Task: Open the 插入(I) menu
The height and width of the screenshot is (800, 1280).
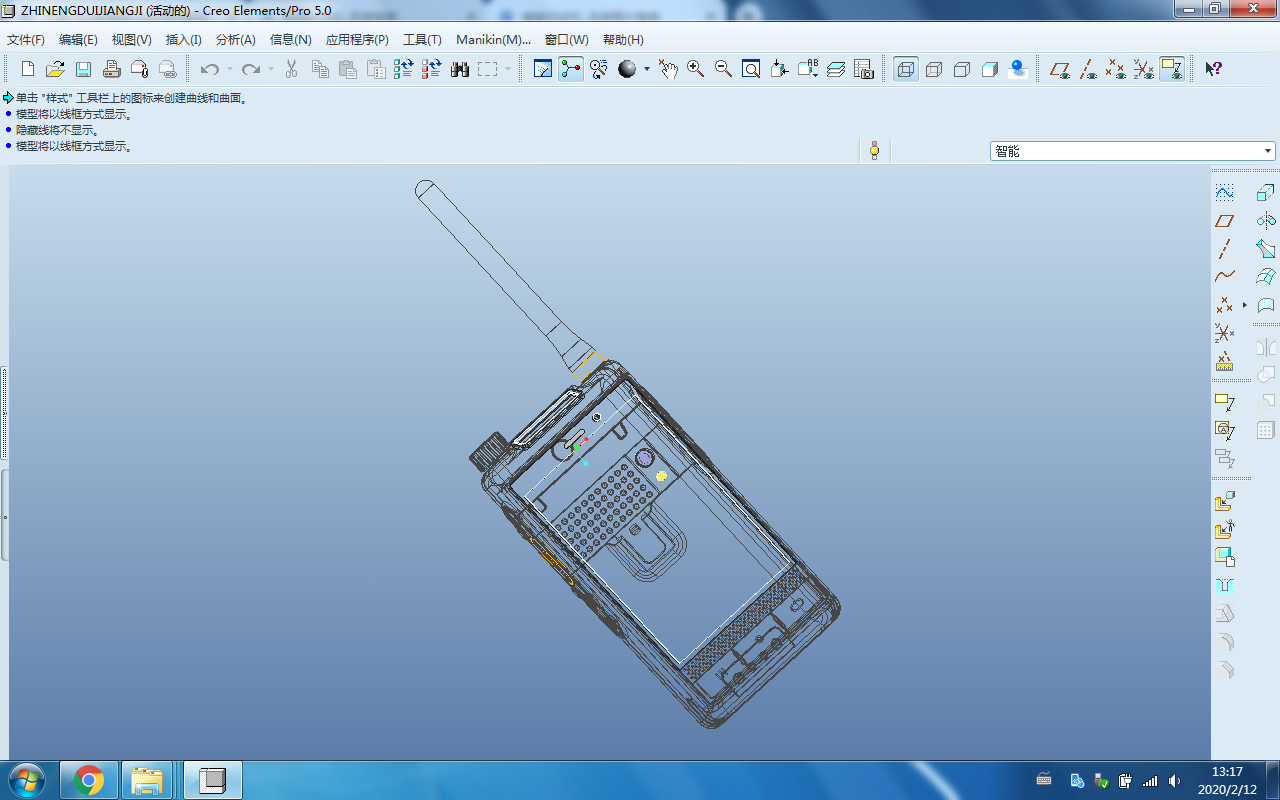Action: (183, 40)
